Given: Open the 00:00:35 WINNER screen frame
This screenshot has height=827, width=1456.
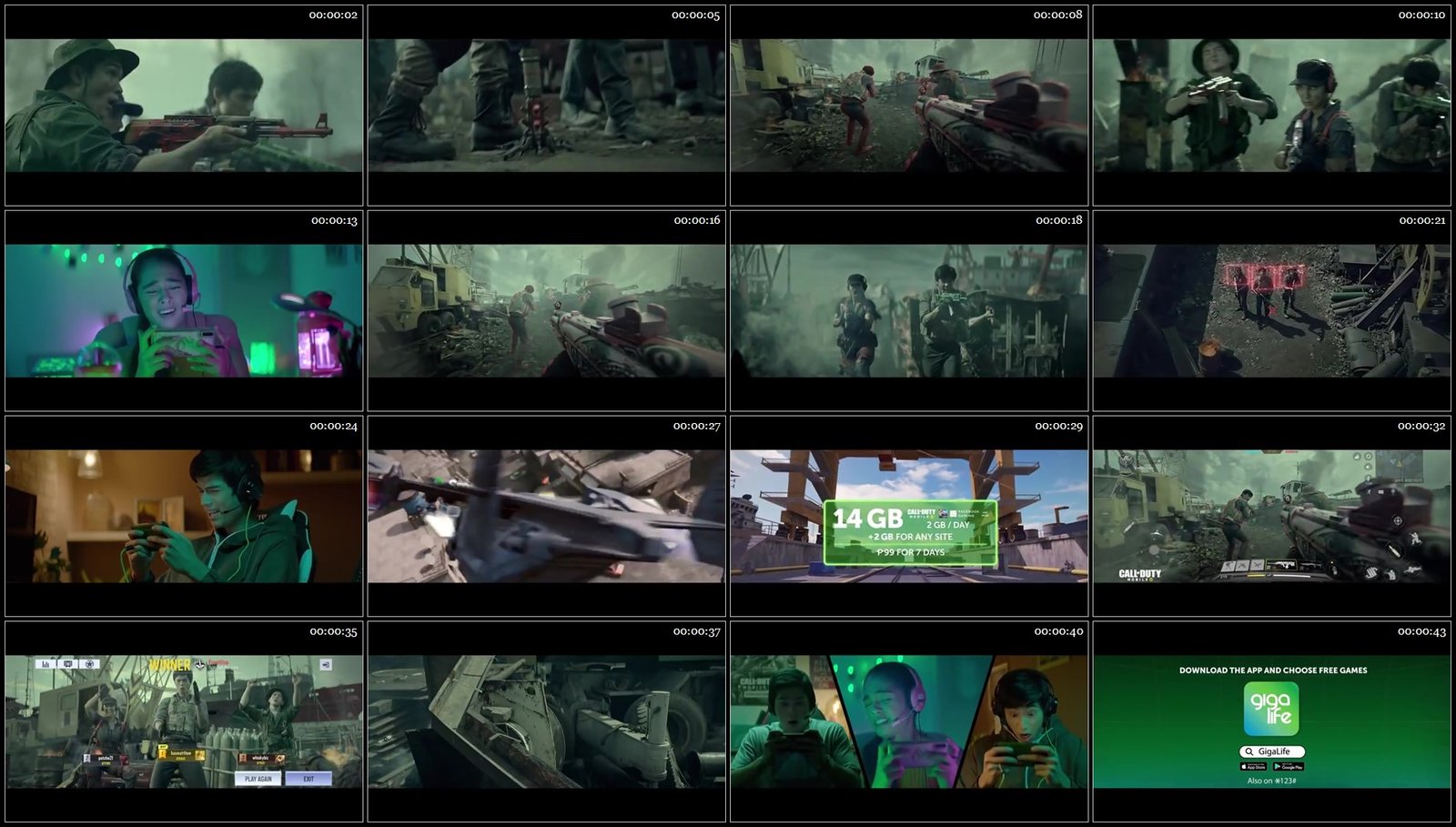Looking at the screenshot, I should [x=184, y=722].
